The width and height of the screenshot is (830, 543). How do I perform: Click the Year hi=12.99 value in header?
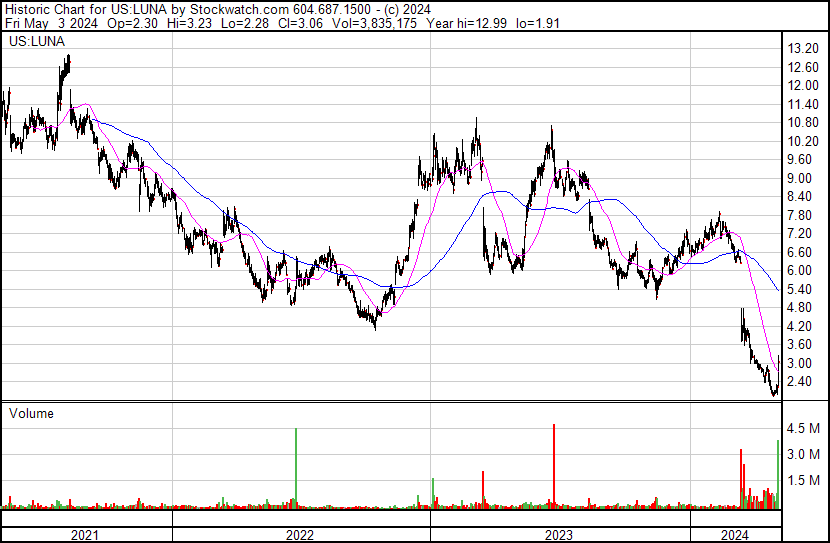click(x=466, y=23)
